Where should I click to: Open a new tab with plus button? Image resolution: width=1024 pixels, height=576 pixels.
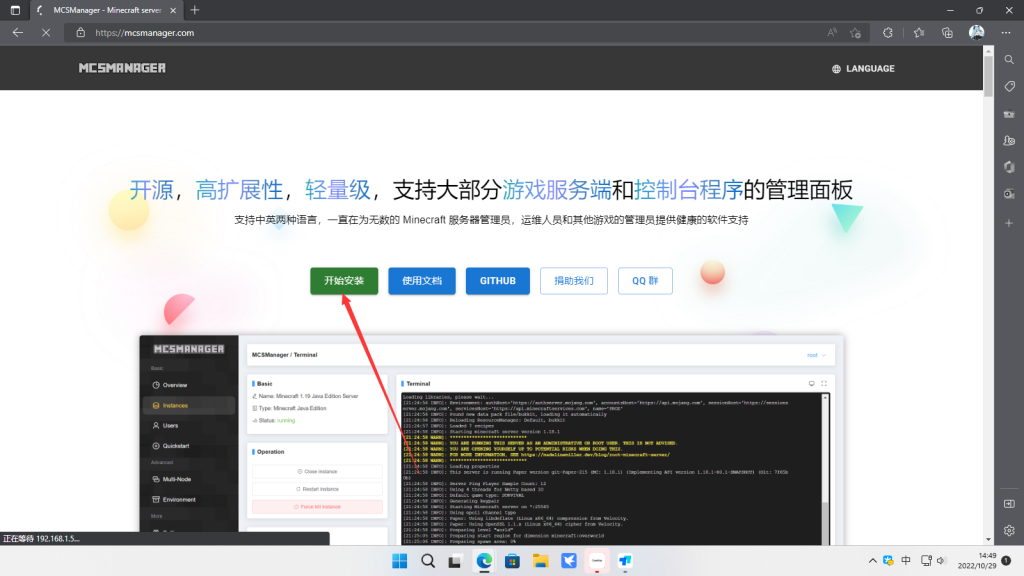tap(195, 10)
